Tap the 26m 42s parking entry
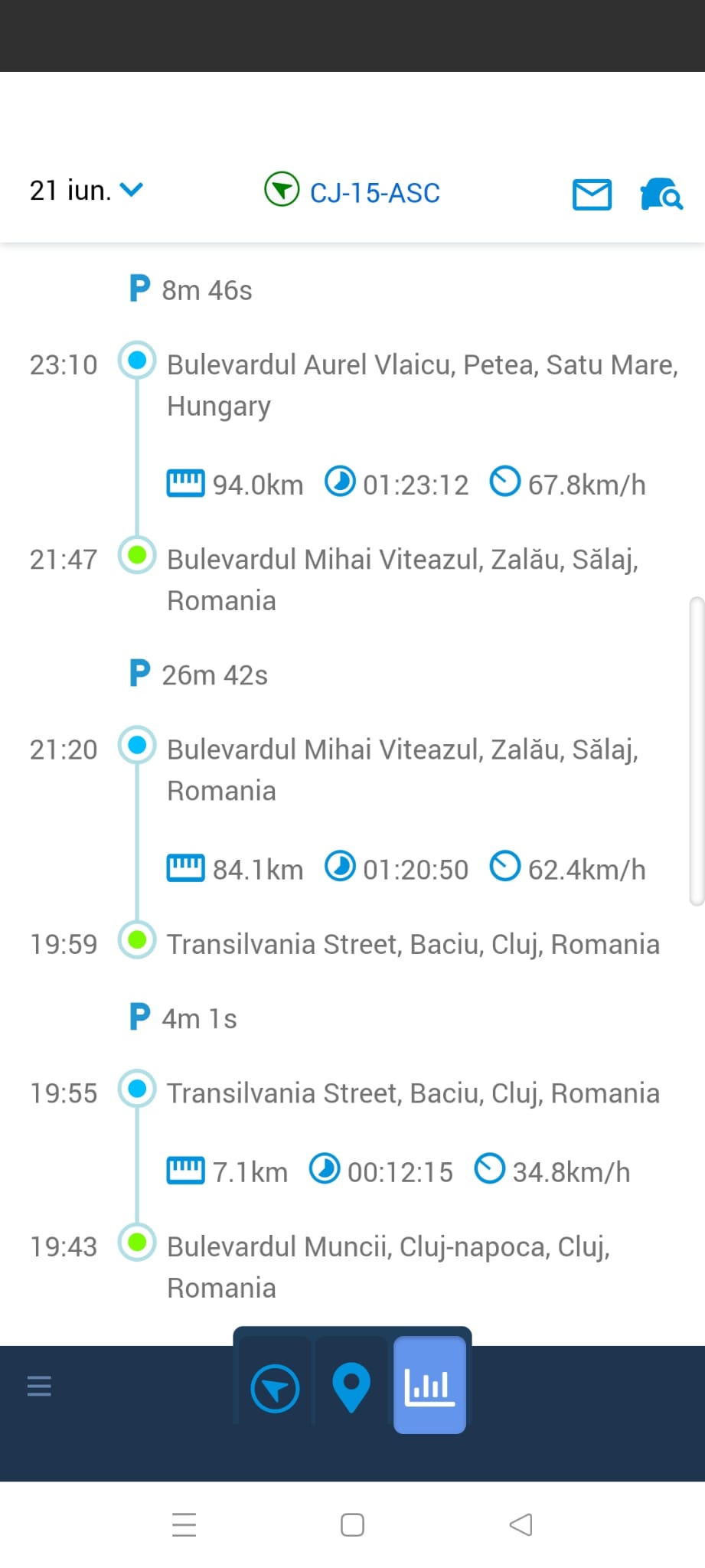Screen dimensions: 705x1568 tap(200, 675)
